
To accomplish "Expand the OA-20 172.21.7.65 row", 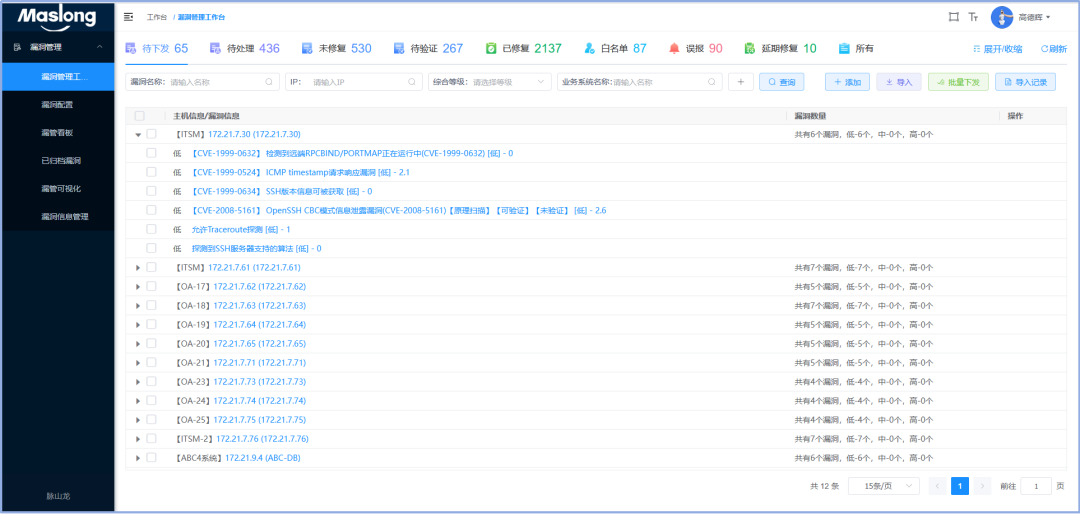I will [138, 344].
